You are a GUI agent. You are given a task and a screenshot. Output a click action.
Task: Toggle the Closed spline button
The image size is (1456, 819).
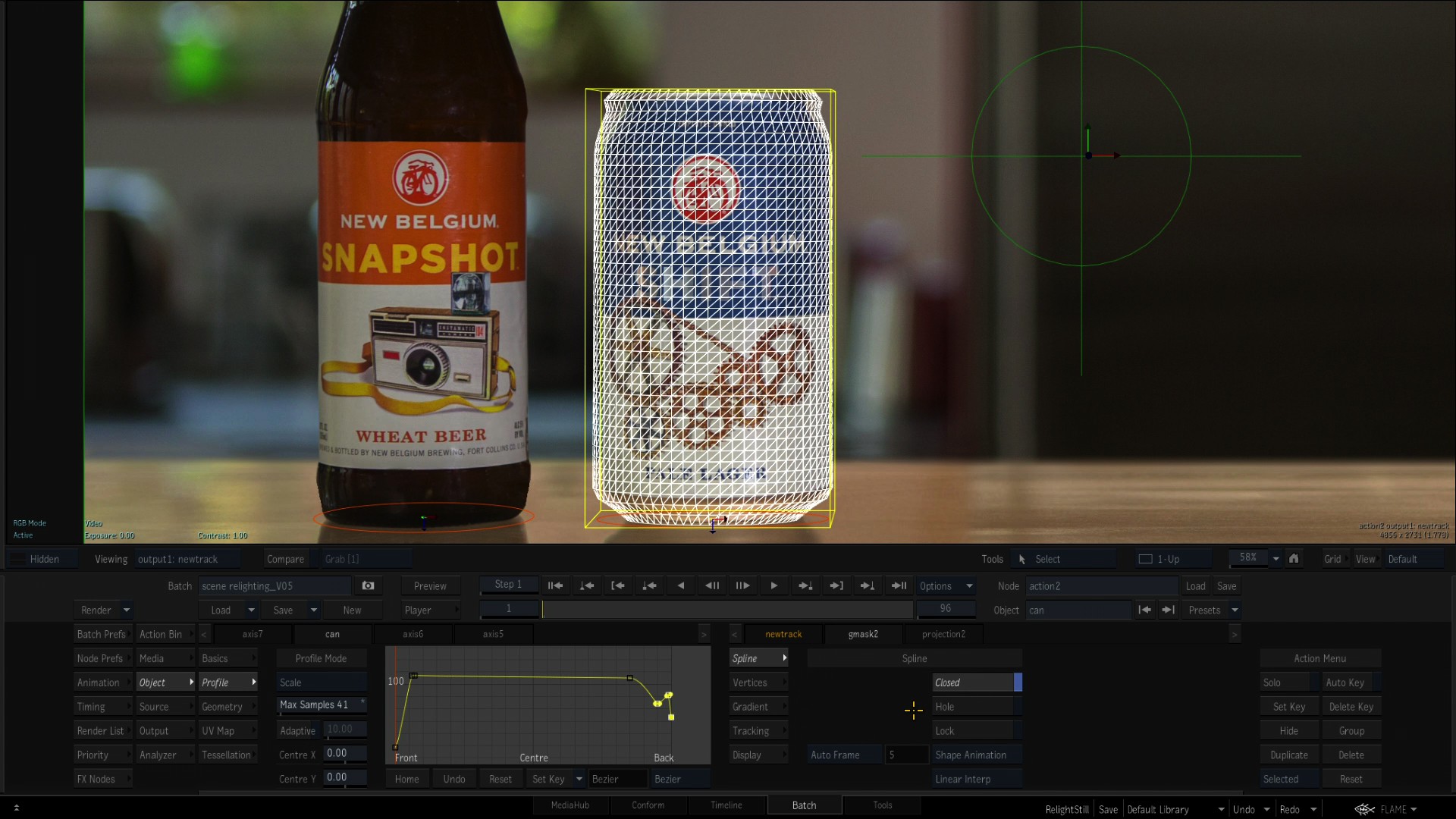(x=977, y=682)
